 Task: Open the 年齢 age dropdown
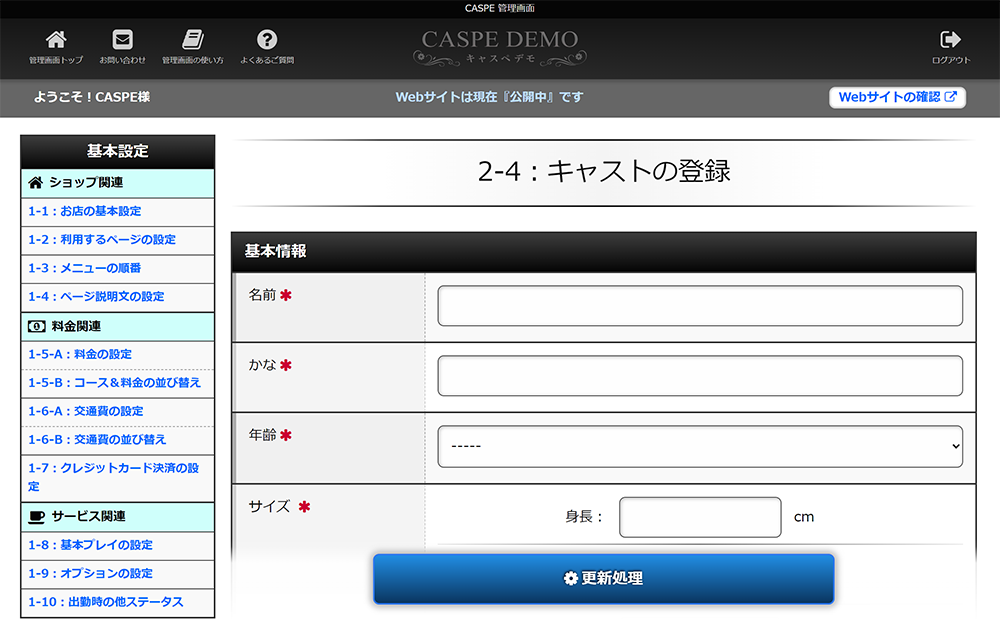tap(700, 447)
